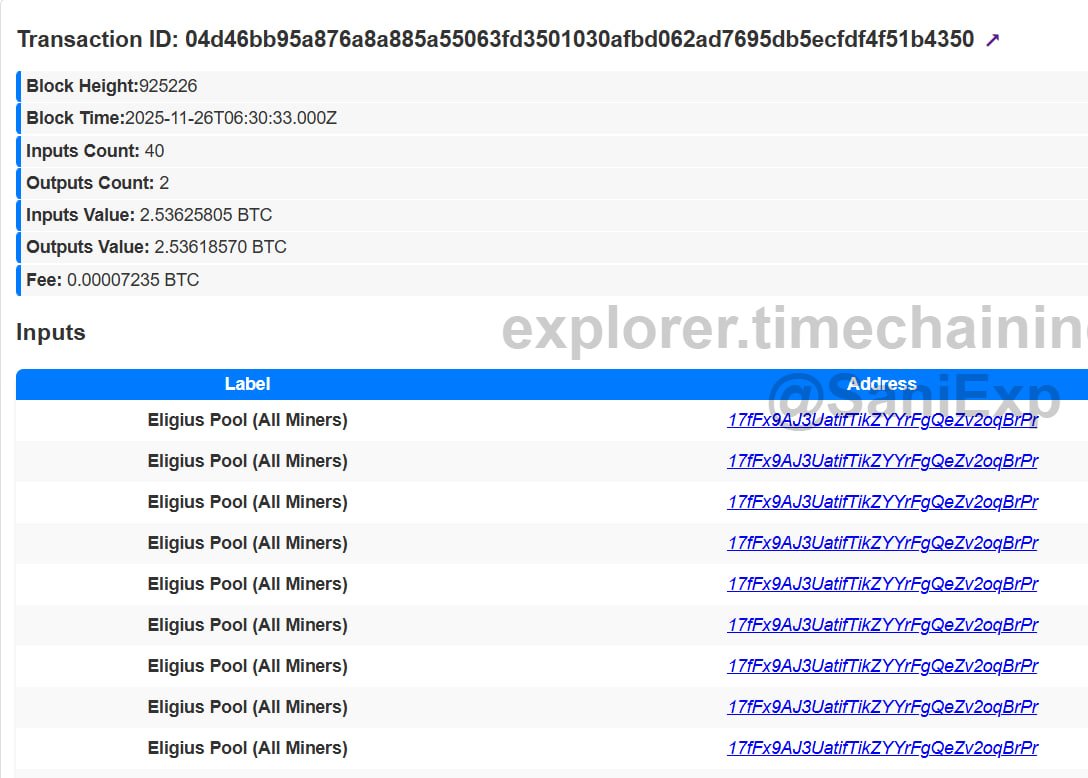This screenshot has height=778, width=1088.
Task: Select the Fee 0.00007235 BTC row
Action: point(552,280)
